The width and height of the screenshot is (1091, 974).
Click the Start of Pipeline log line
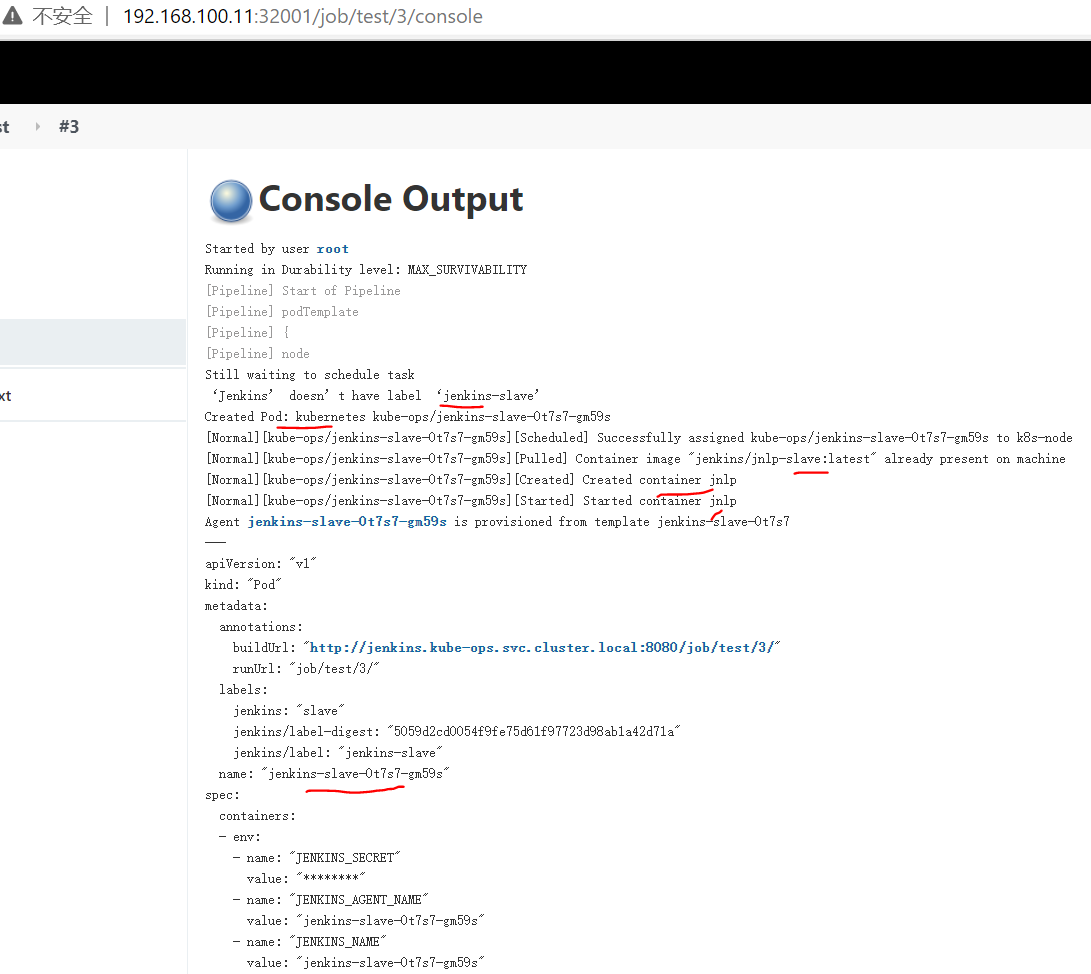point(341,291)
